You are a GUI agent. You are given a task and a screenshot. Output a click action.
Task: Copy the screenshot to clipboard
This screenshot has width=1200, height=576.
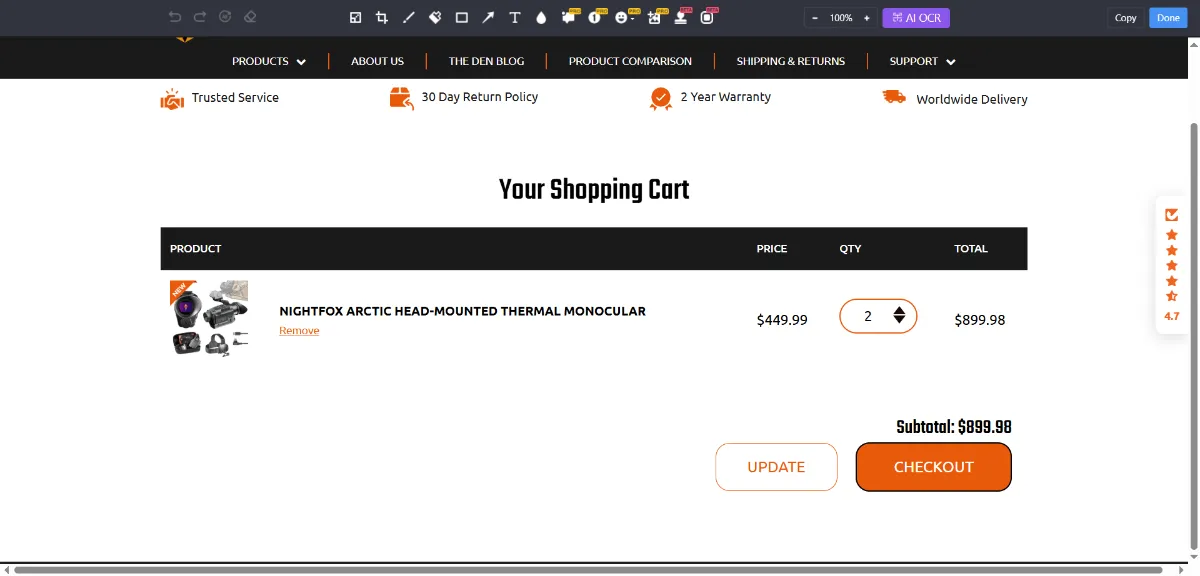click(1126, 18)
